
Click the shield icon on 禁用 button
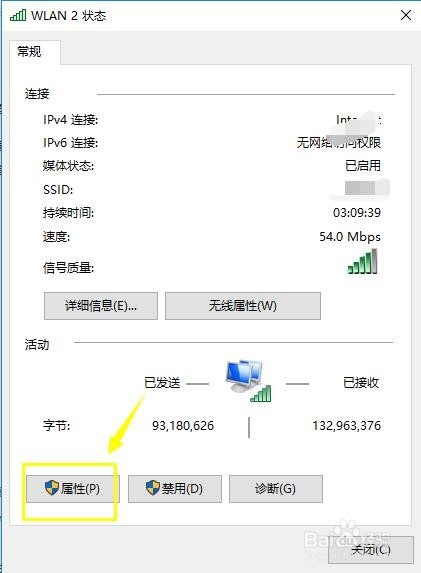pos(153,488)
